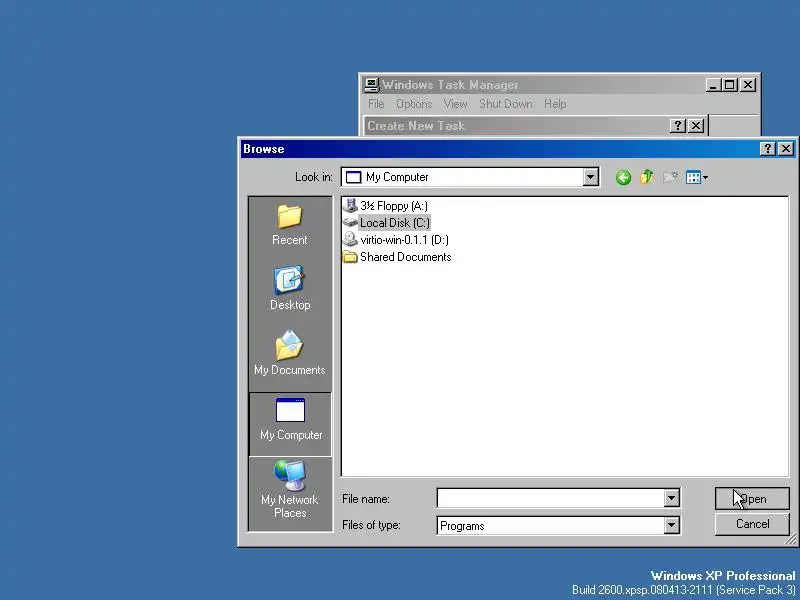Click the Cancel button
This screenshot has width=800, height=600.
coord(752,524)
